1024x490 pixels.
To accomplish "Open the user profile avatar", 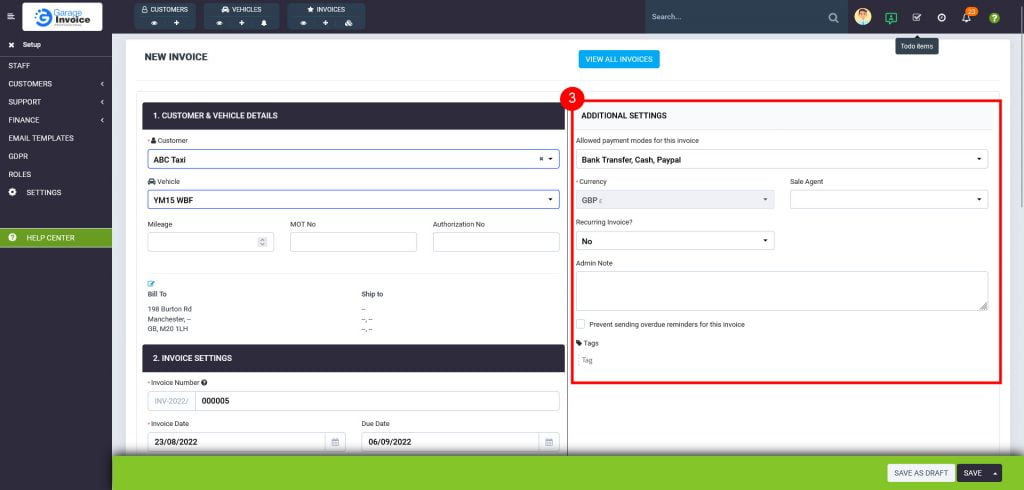I will tap(863, 17).
